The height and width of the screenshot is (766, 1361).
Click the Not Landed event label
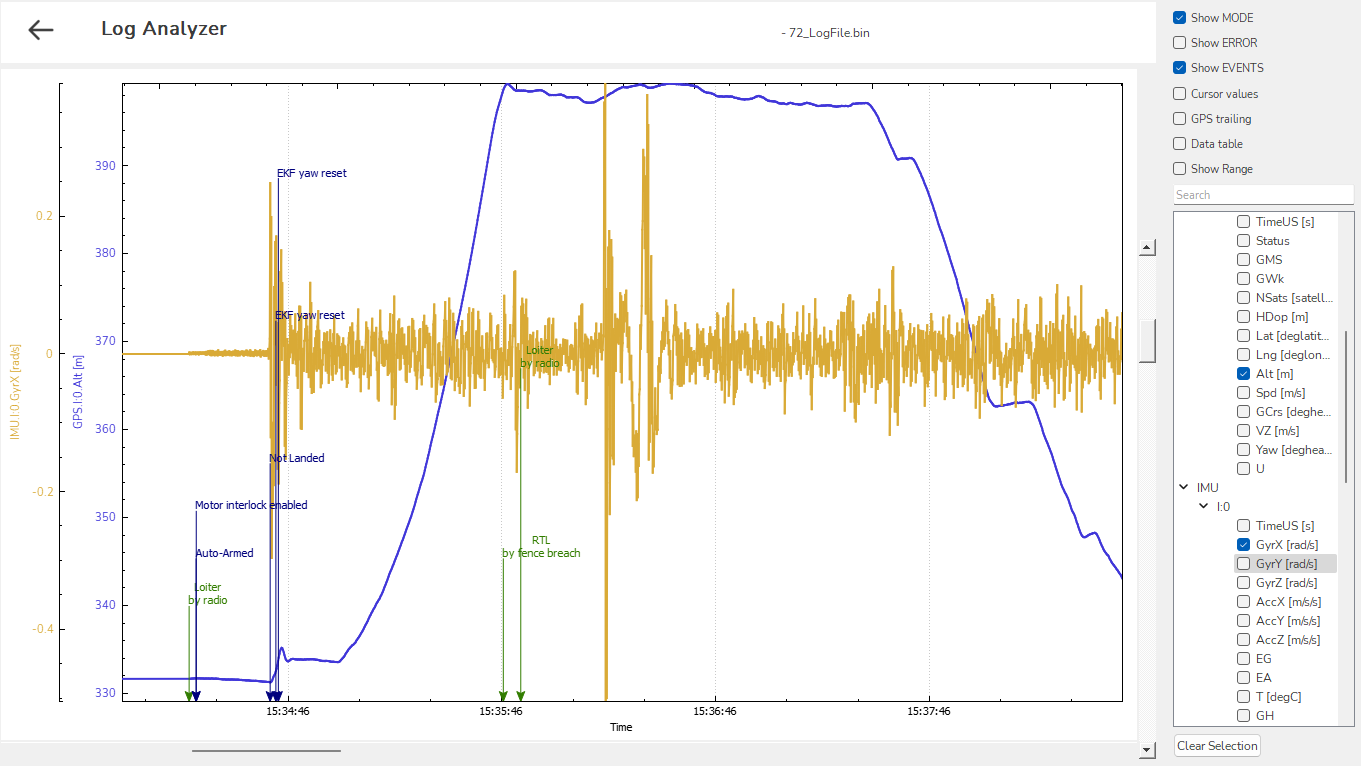click(x=297, y=458)
